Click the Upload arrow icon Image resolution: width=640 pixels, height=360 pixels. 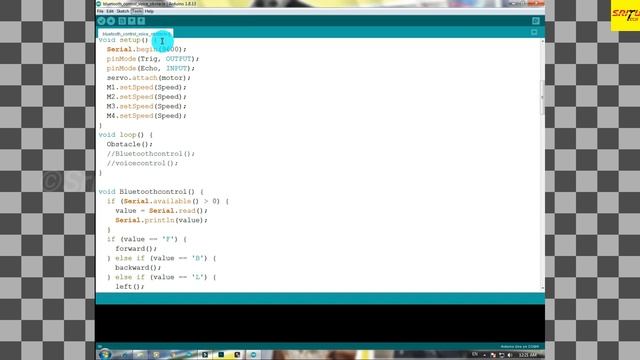pyautogui.click(x=111, y=21)
